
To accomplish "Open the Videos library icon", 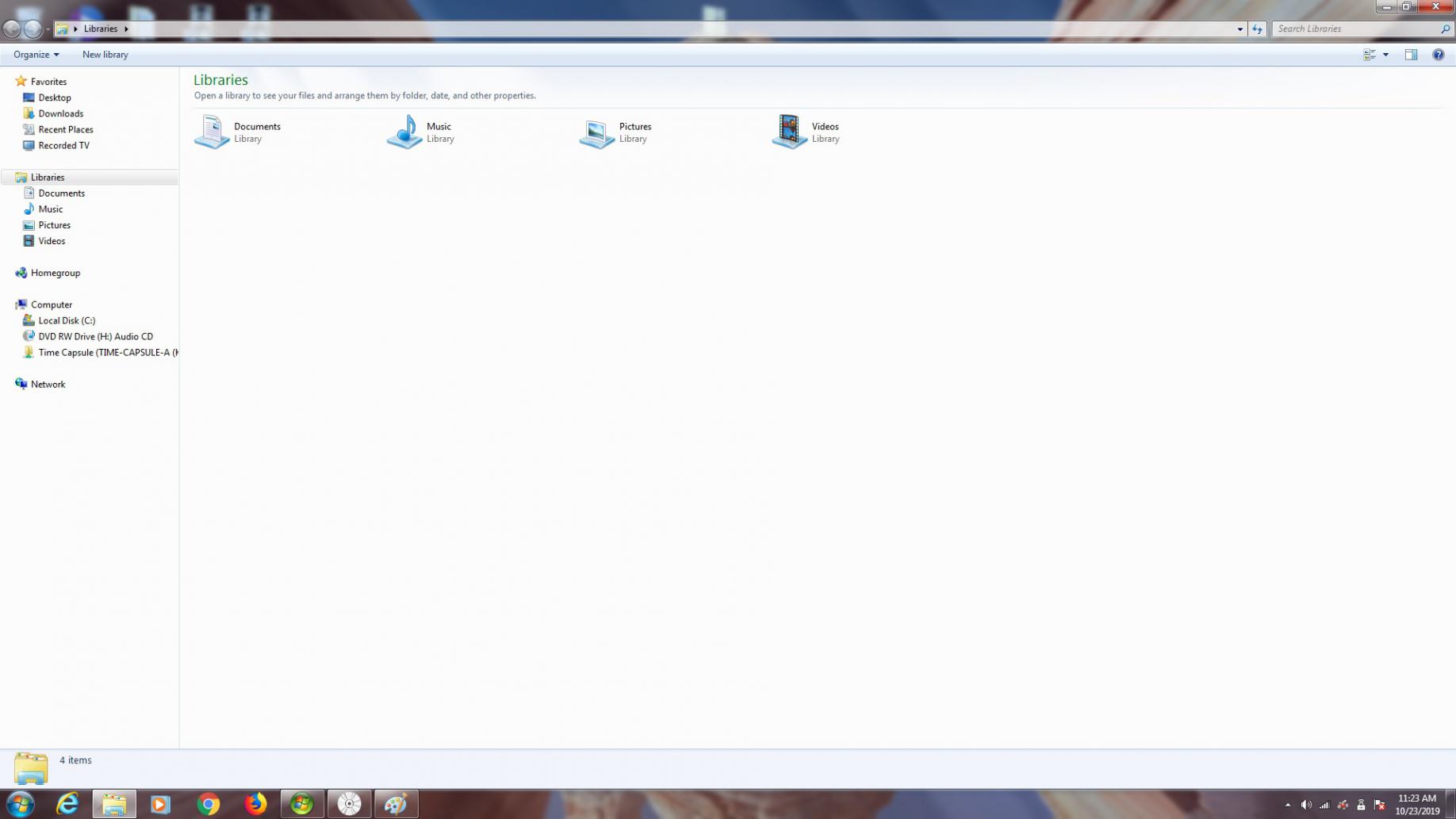I will pos(789,132).
